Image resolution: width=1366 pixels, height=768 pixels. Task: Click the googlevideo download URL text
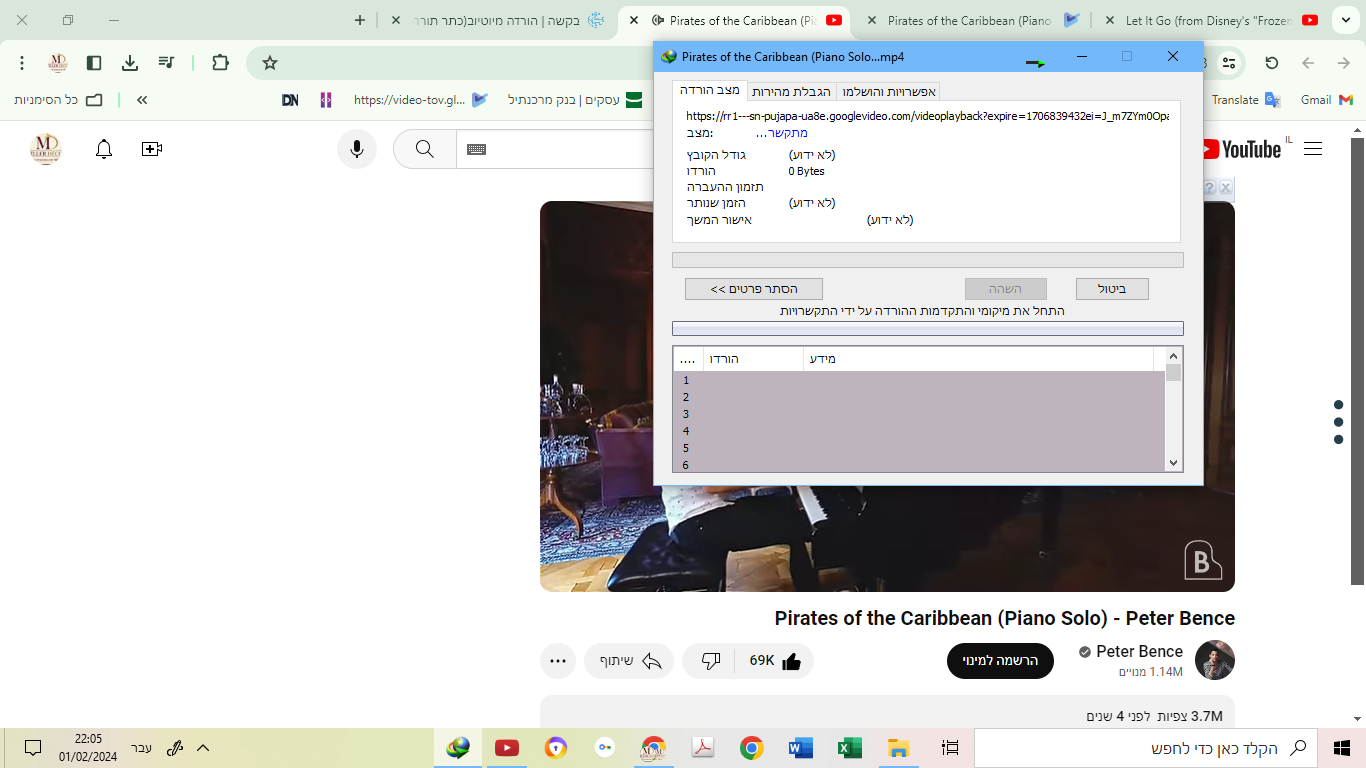(927, 116)
